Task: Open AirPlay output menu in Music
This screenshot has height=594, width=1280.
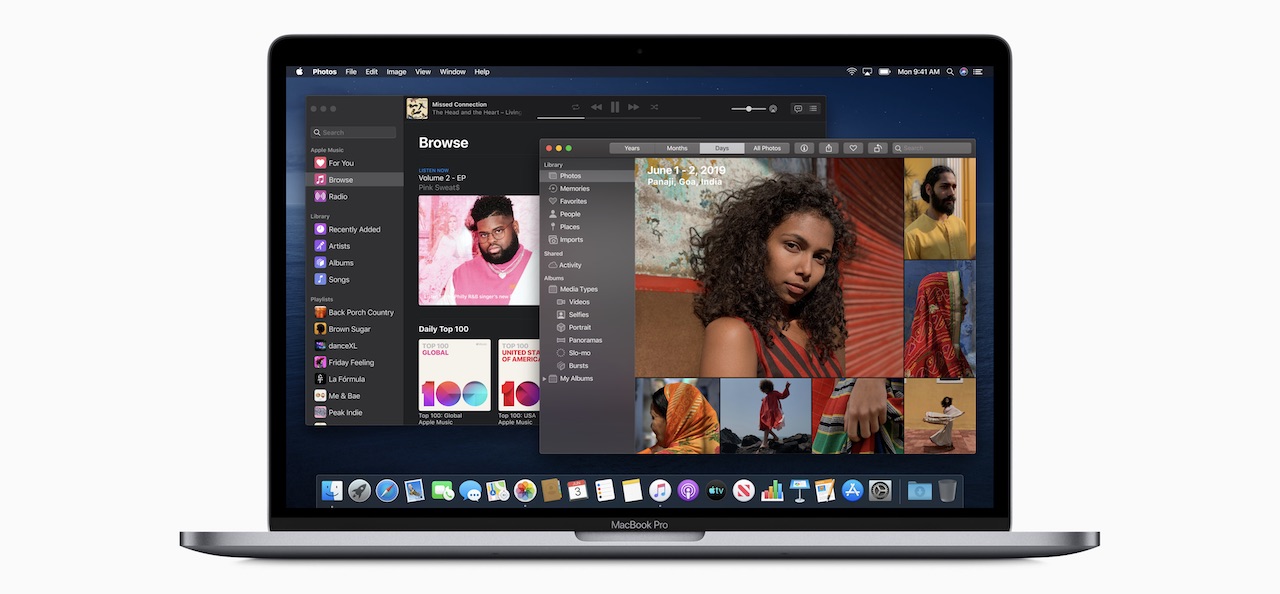Action: 775,108
